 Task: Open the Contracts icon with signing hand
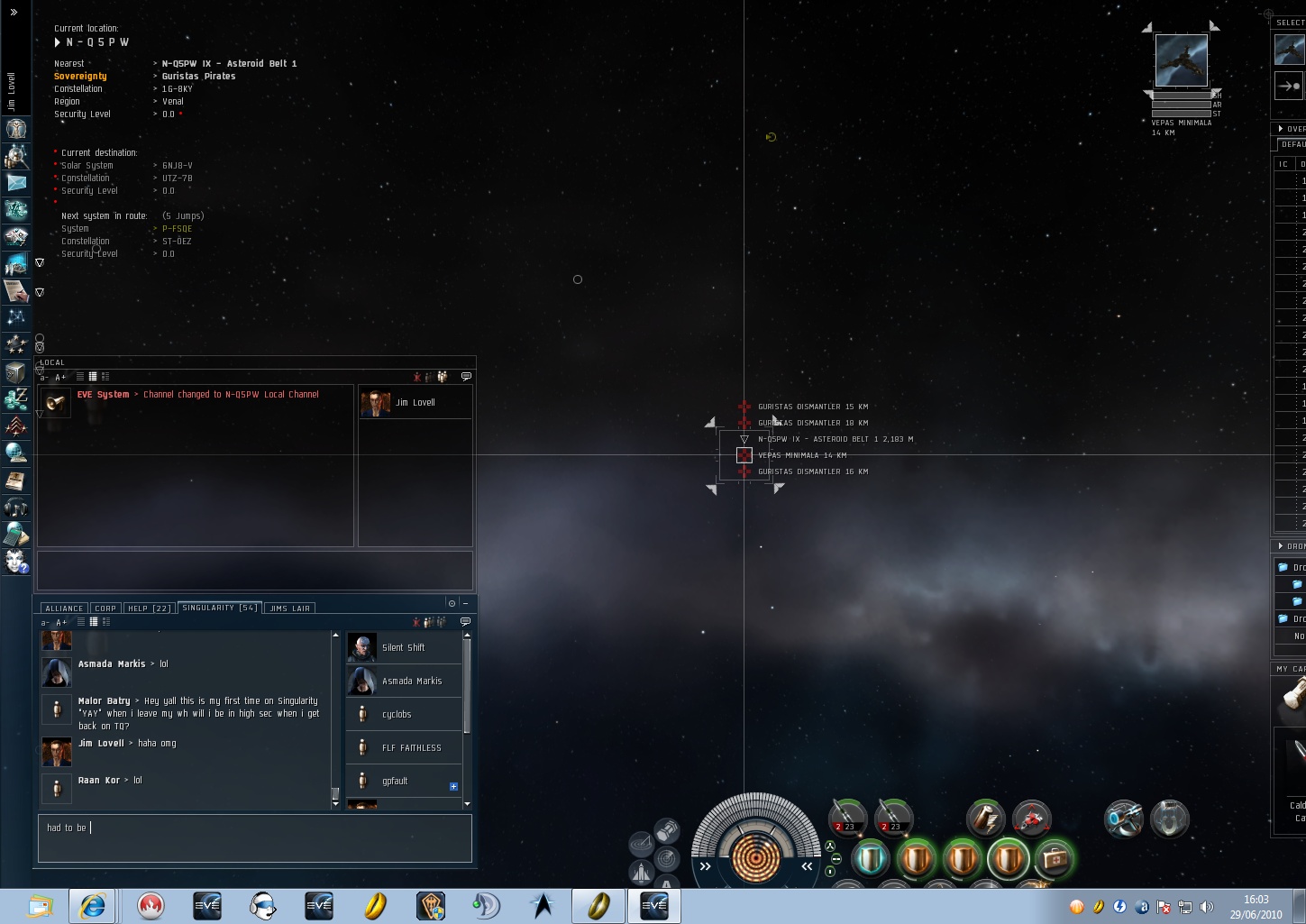click(x=15, y=291)
